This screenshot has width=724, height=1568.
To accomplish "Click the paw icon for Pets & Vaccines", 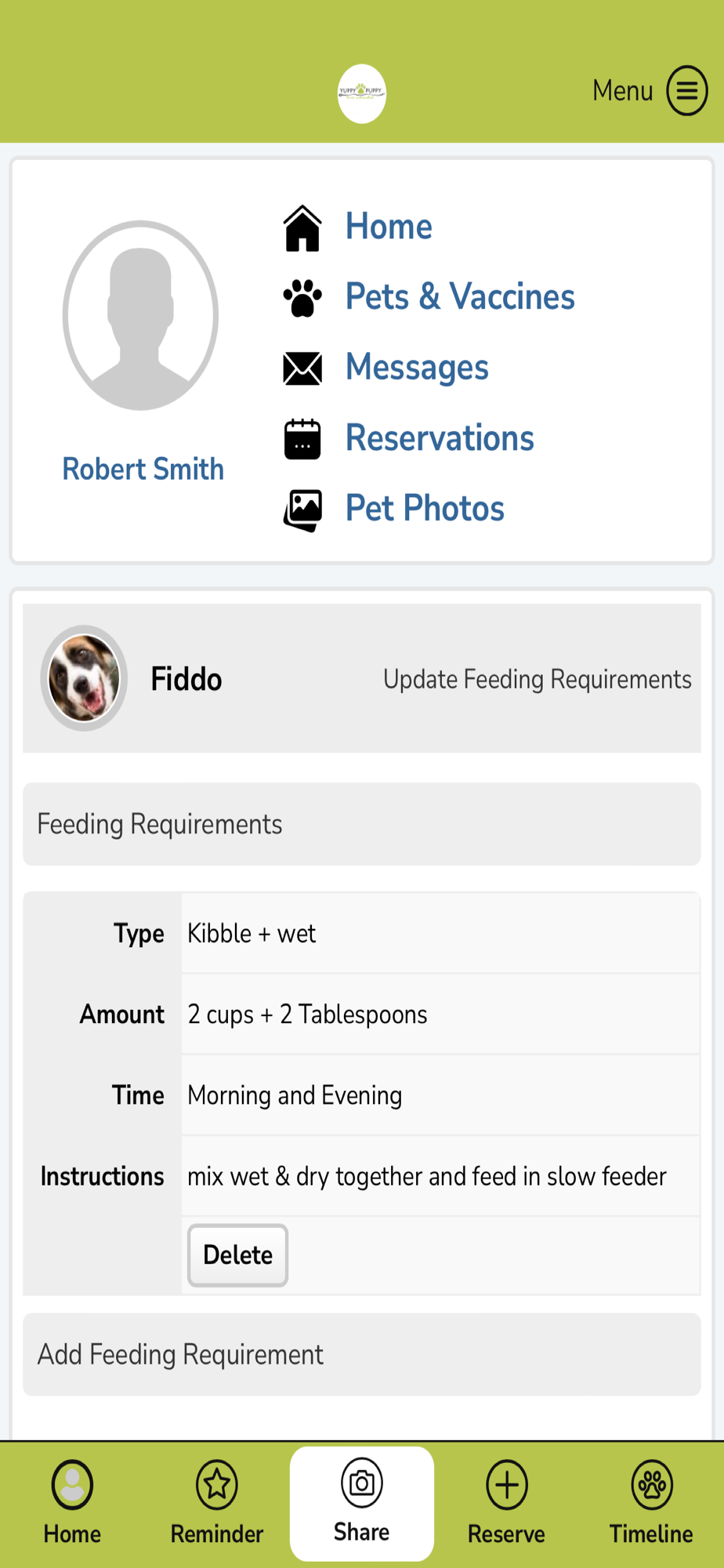I will (302, 298).
